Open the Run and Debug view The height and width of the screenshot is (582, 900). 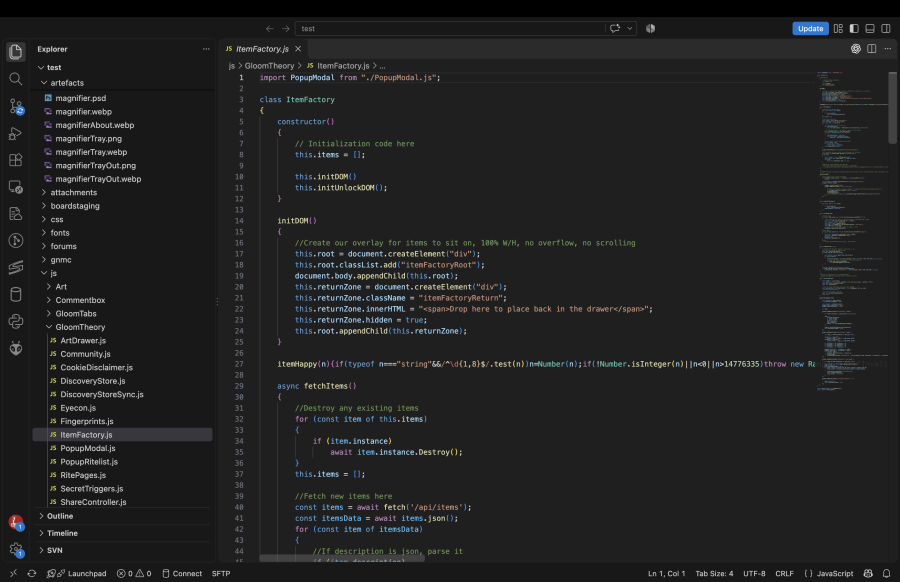point(15,133)
